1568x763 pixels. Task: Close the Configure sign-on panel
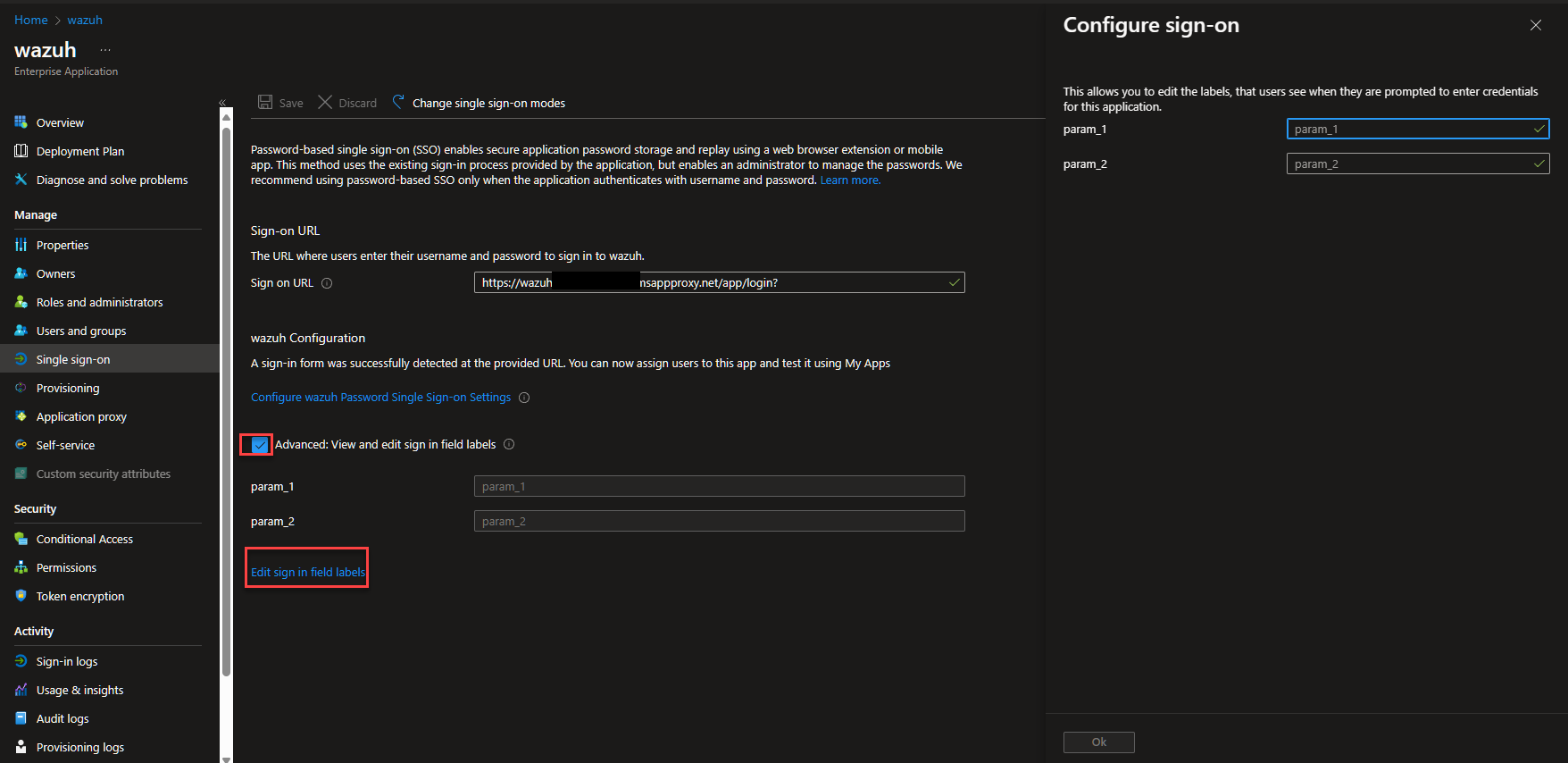(1536, 25)
